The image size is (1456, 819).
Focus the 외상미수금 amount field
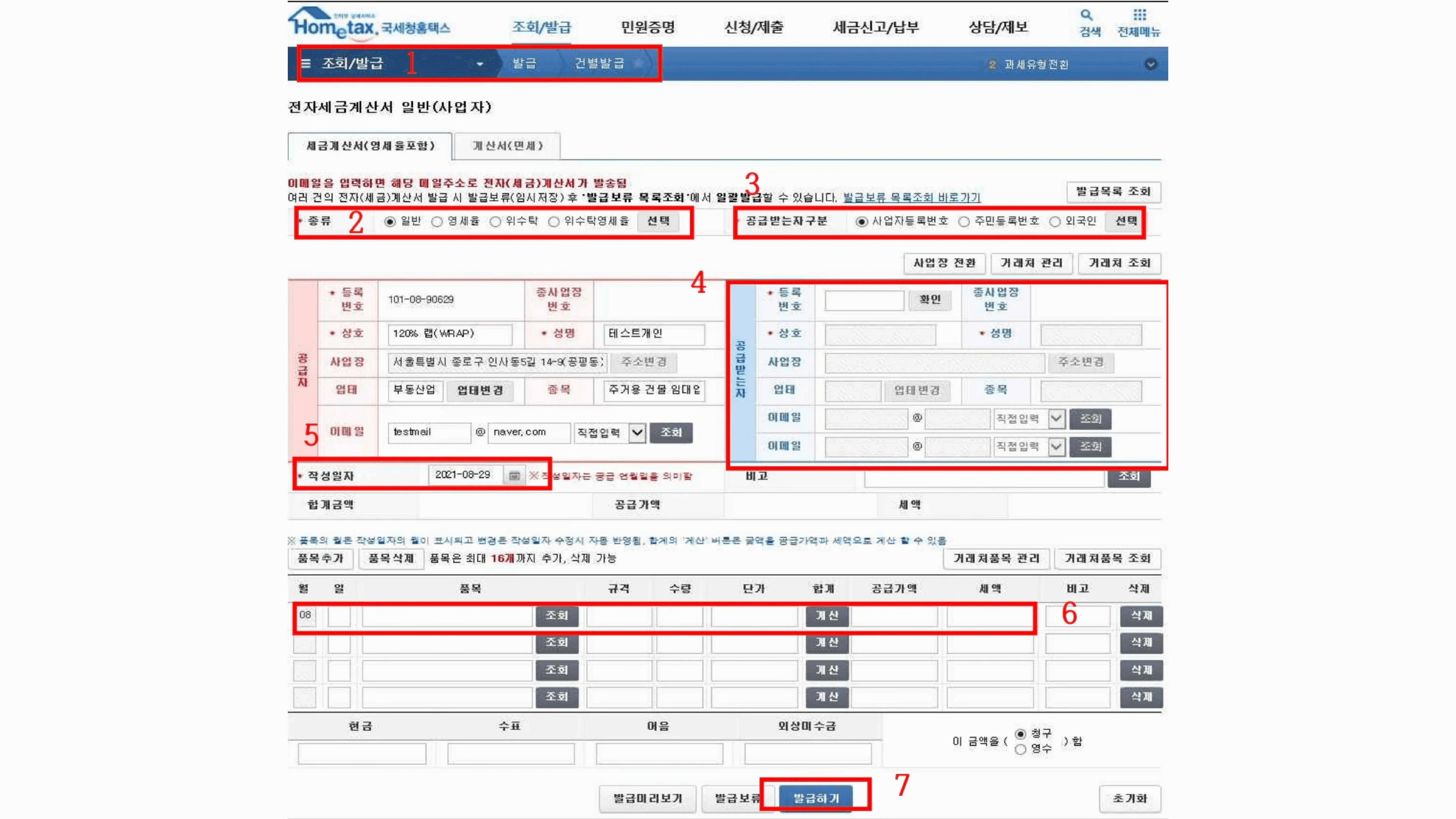pyautogui.click(x=808, y=755)
